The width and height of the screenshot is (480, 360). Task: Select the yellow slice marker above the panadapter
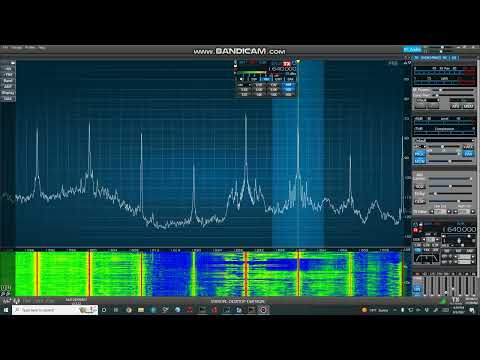298,62
